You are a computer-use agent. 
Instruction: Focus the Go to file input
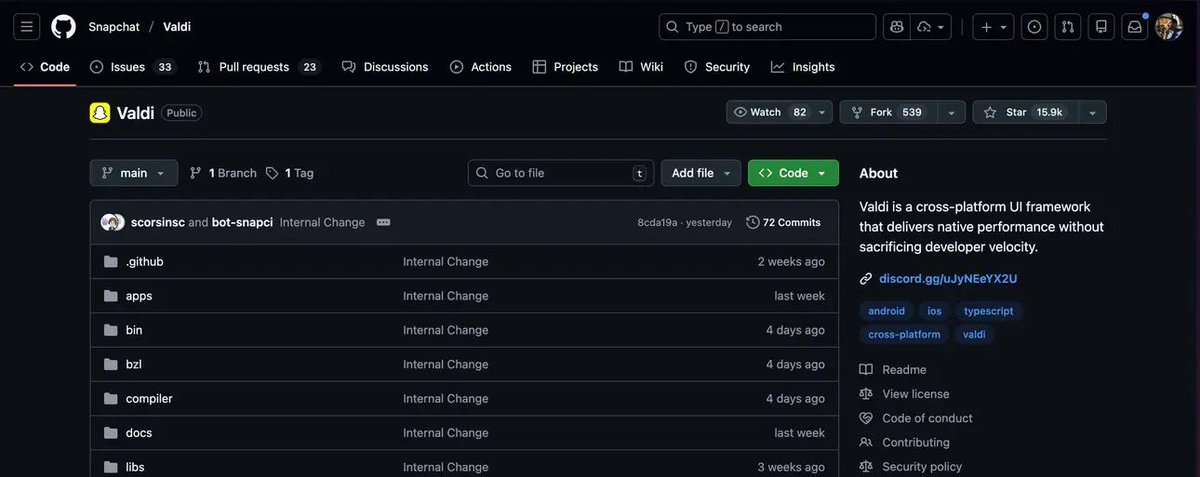(x=561, y=173)
